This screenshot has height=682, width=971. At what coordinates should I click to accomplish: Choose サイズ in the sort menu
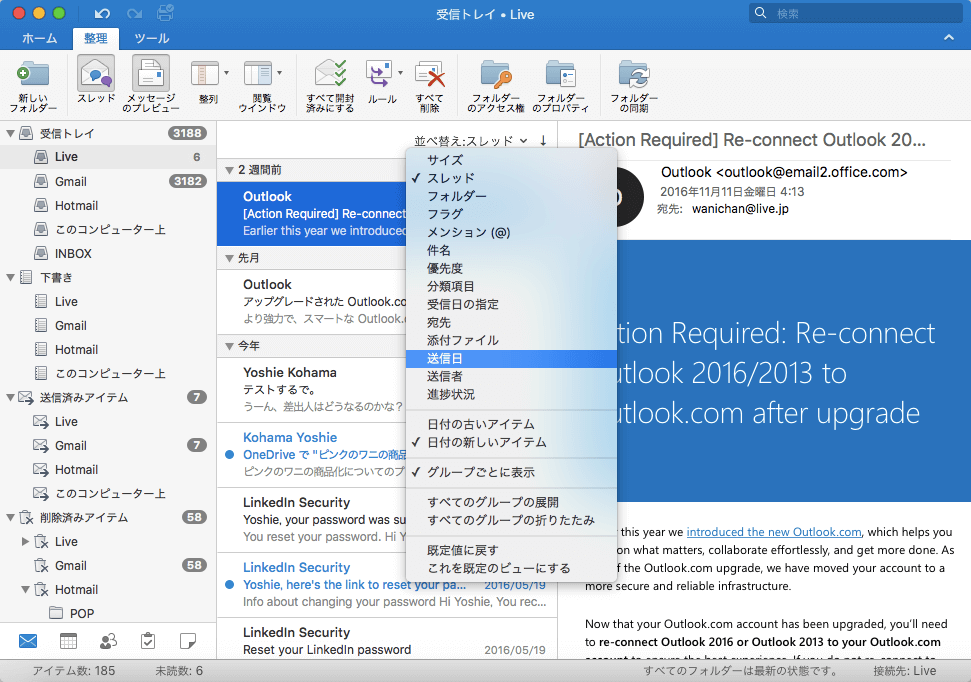click(x=512, y=160)
